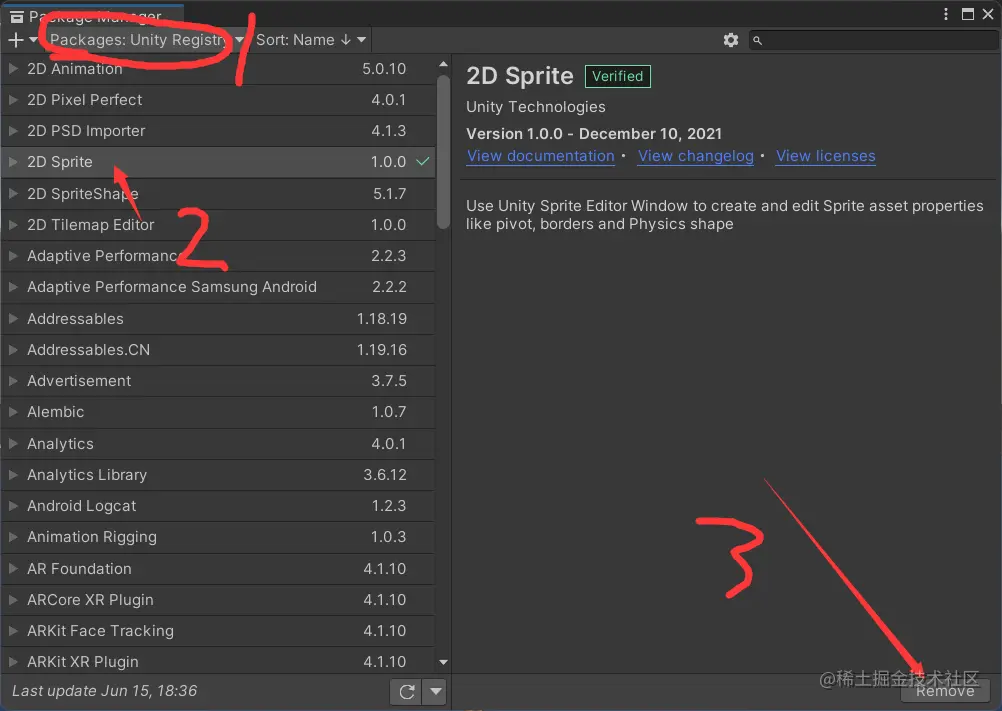Image resolution: width=1002 pixels, height=711 pixels.
Task: Click version 3.6.12 of Analytics Library
Action: [385, 475]
